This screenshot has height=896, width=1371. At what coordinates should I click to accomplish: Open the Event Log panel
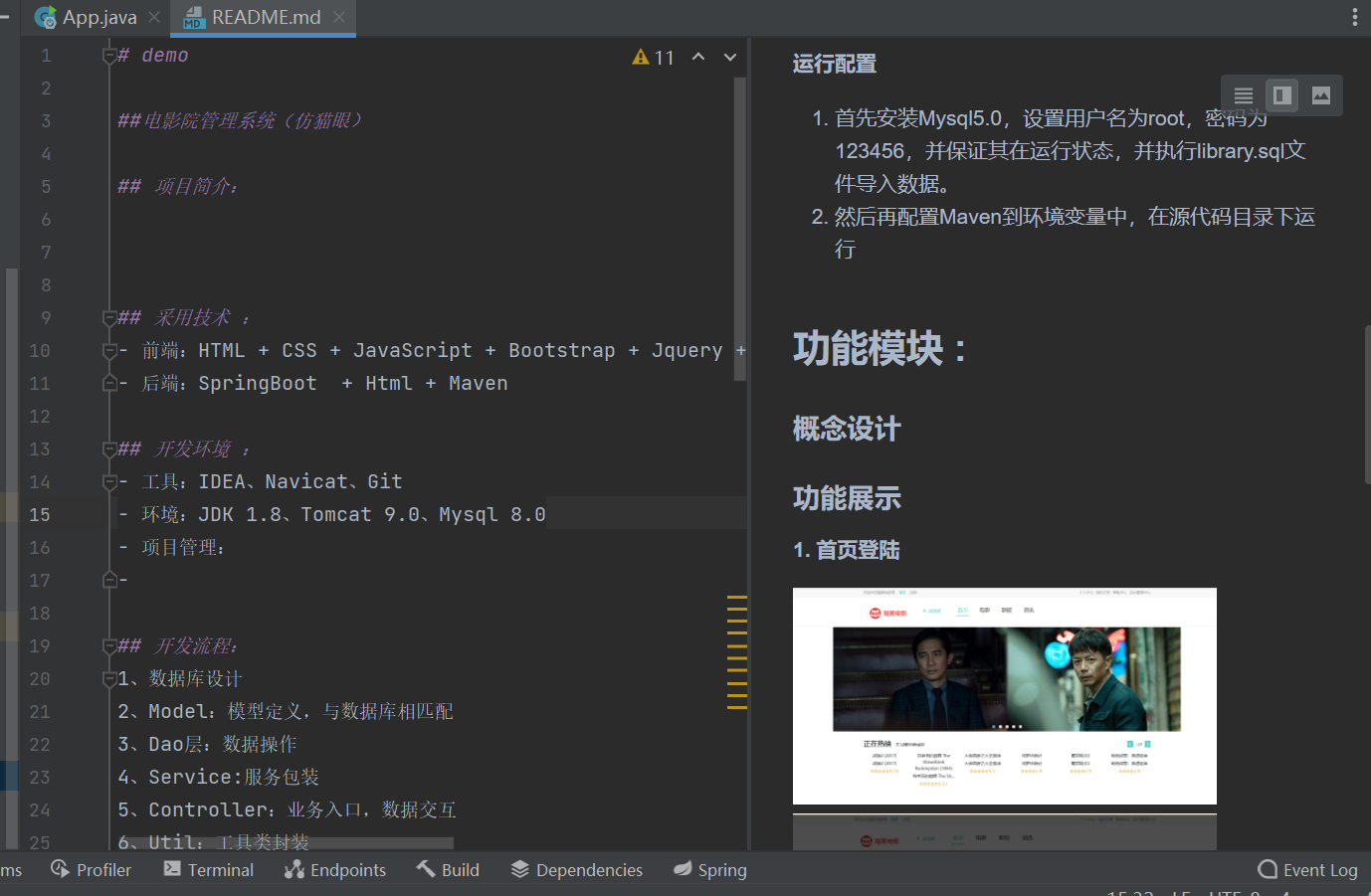1308,870
